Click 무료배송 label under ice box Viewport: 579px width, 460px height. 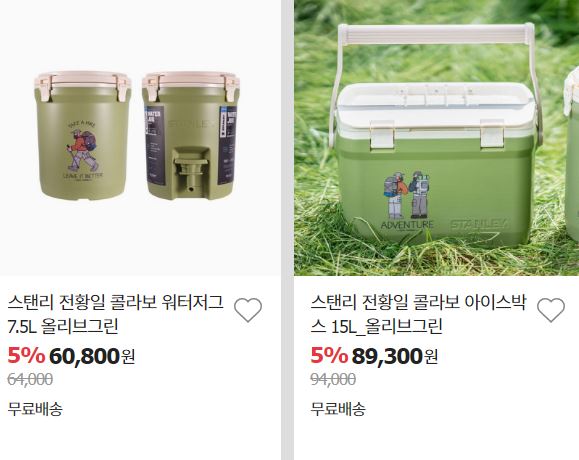[338, 409]
